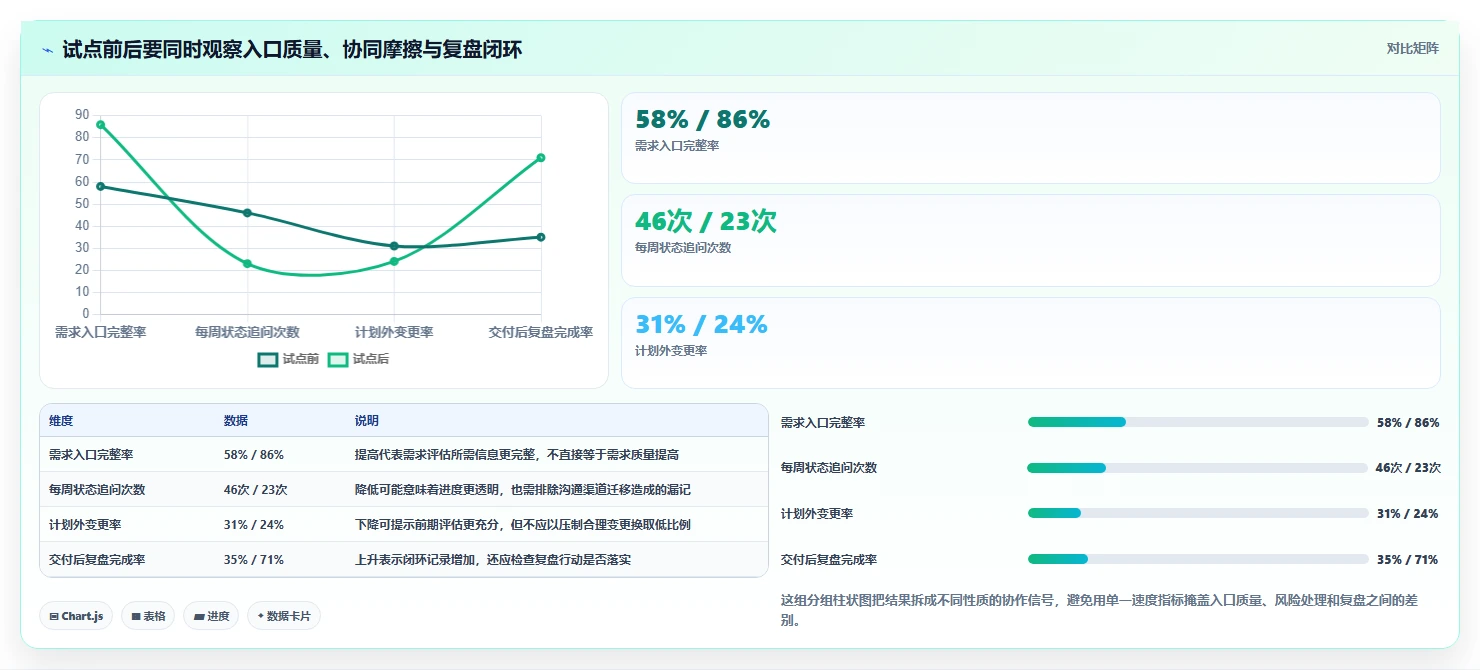Click the 试点前 data point for 交付后复盘完成率

tap(541, 237)
